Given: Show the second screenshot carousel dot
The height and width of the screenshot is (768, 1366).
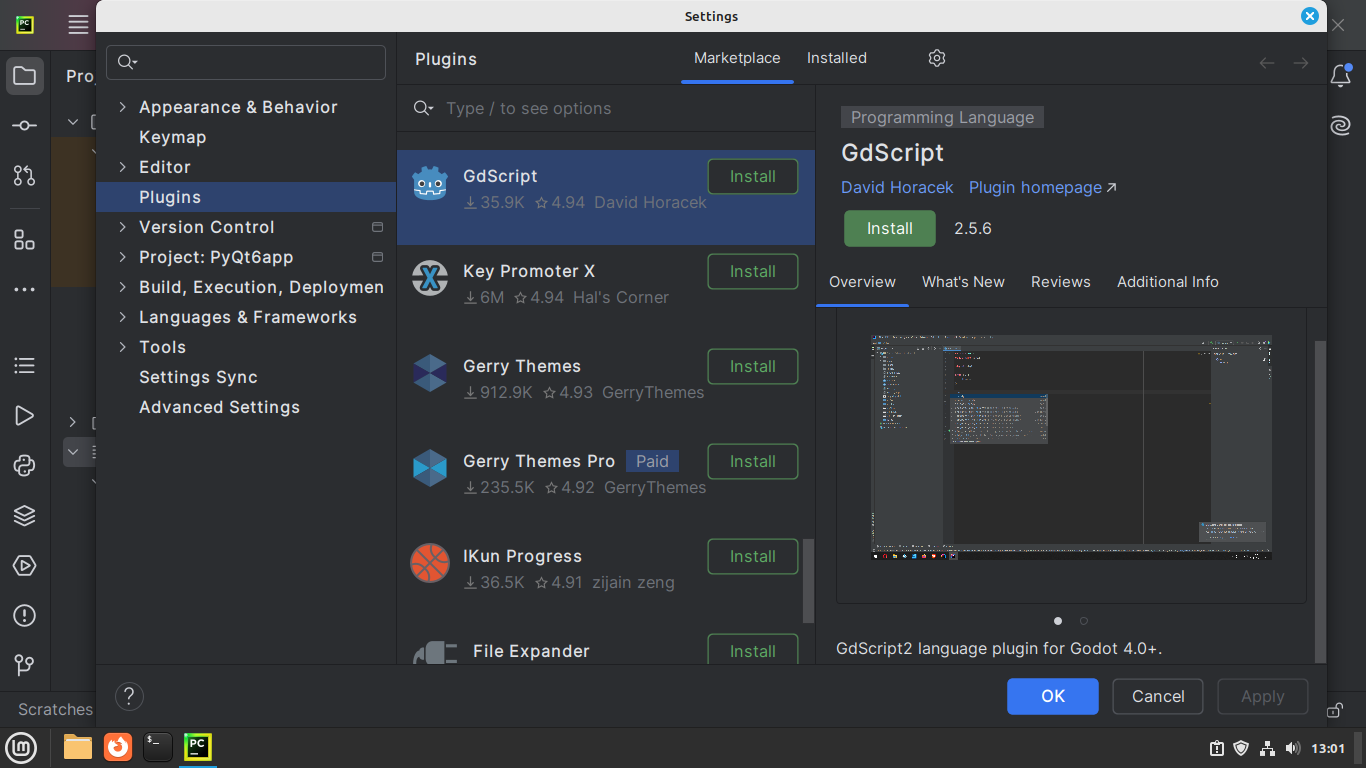Looking at the screenshot, I should click(x=1083, y=621).
